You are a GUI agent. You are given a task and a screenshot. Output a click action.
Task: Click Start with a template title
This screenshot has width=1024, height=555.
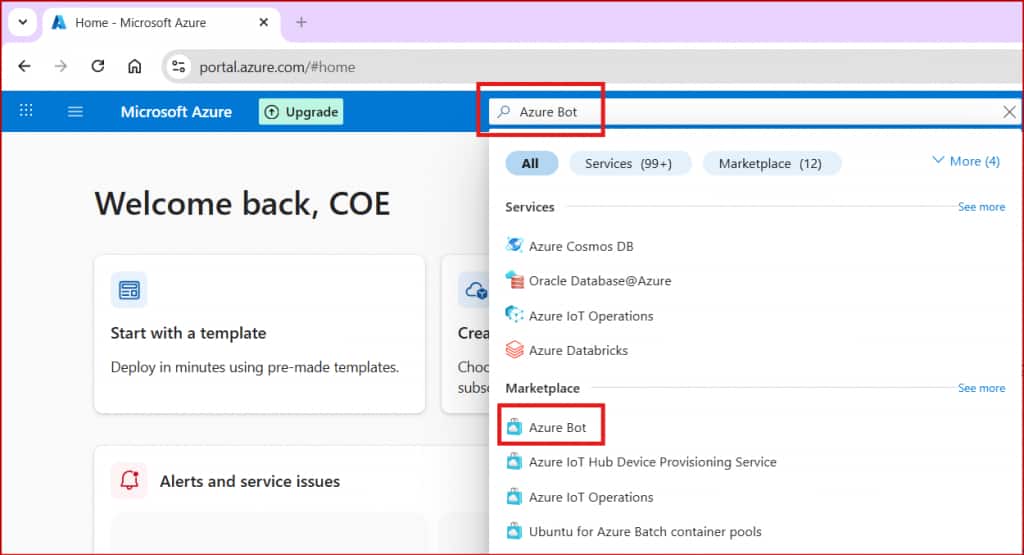click(188, 333)
